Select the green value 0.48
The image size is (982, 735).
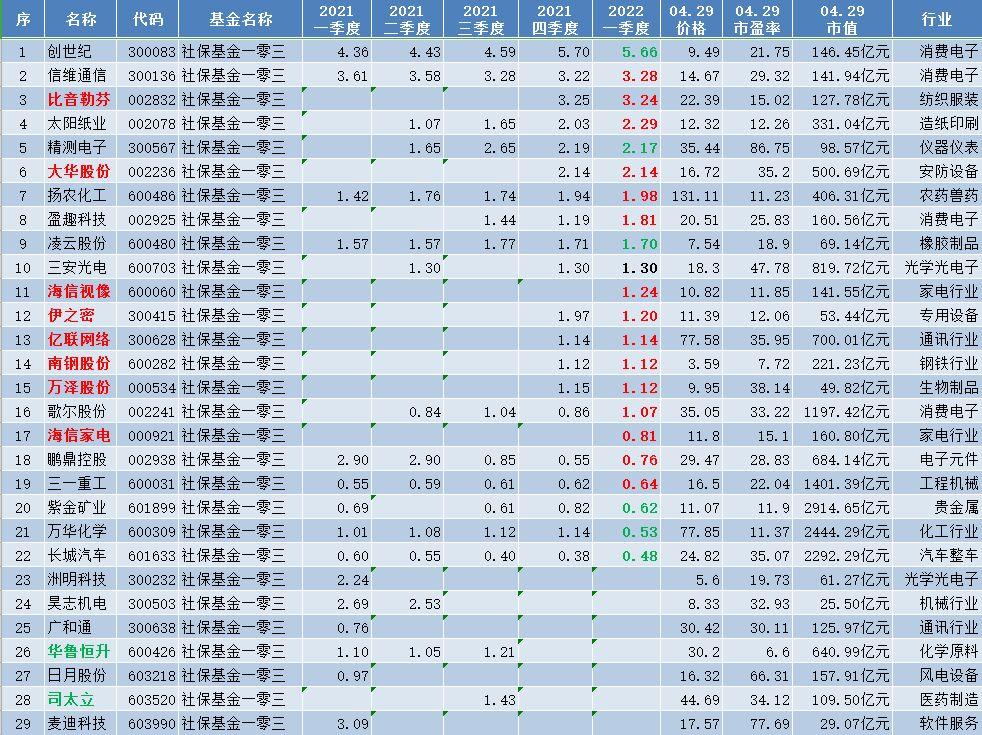(639, 556)
